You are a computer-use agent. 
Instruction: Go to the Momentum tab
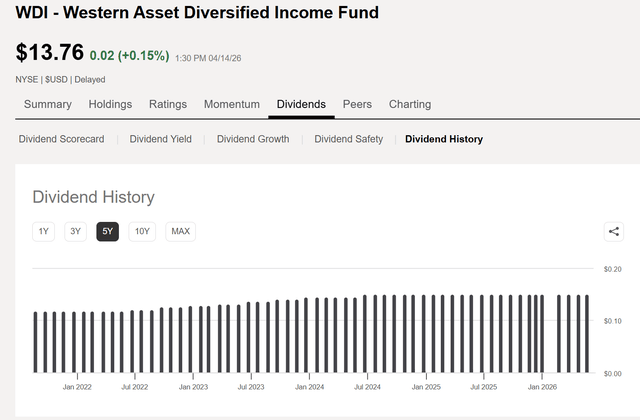pos(232,104)
